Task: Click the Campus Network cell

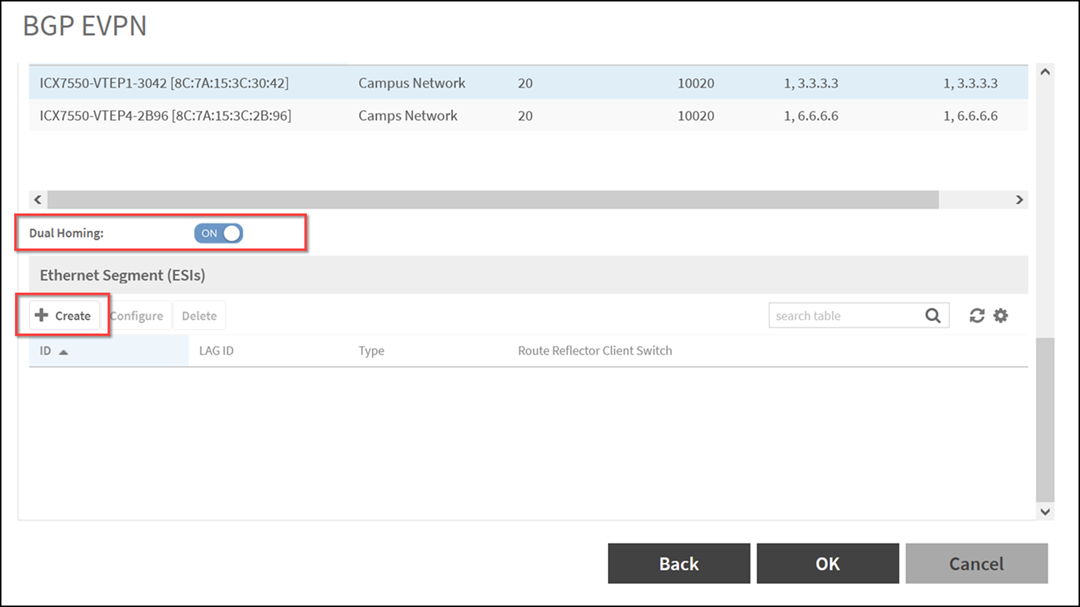Action: [412, 83]
